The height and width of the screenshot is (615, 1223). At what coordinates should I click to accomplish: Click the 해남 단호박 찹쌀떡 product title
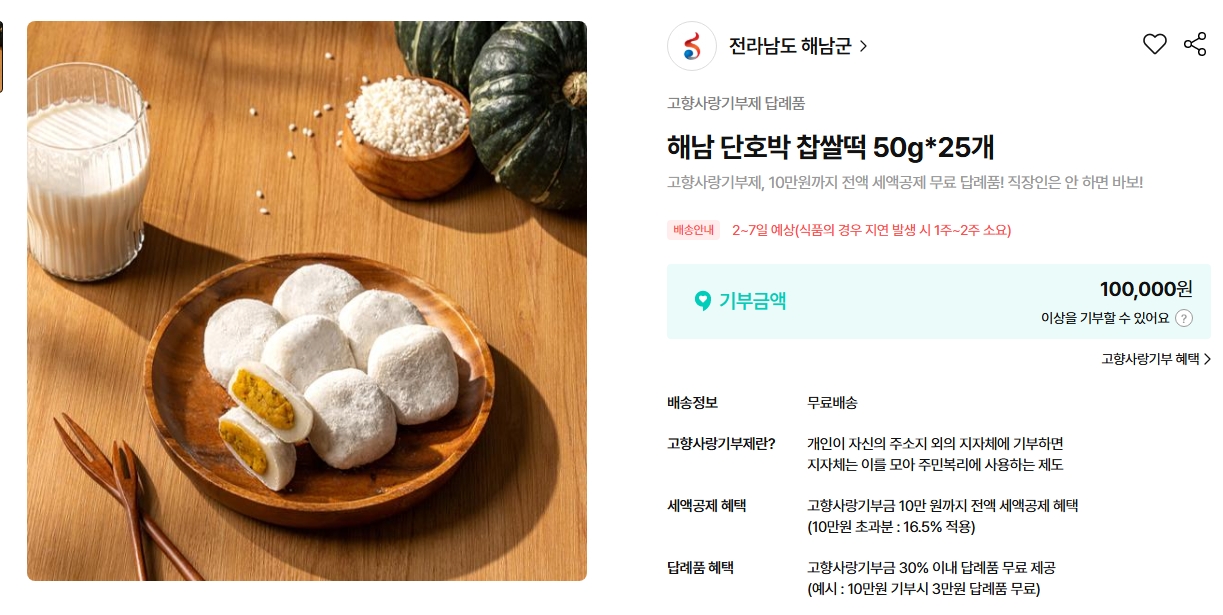831,147
